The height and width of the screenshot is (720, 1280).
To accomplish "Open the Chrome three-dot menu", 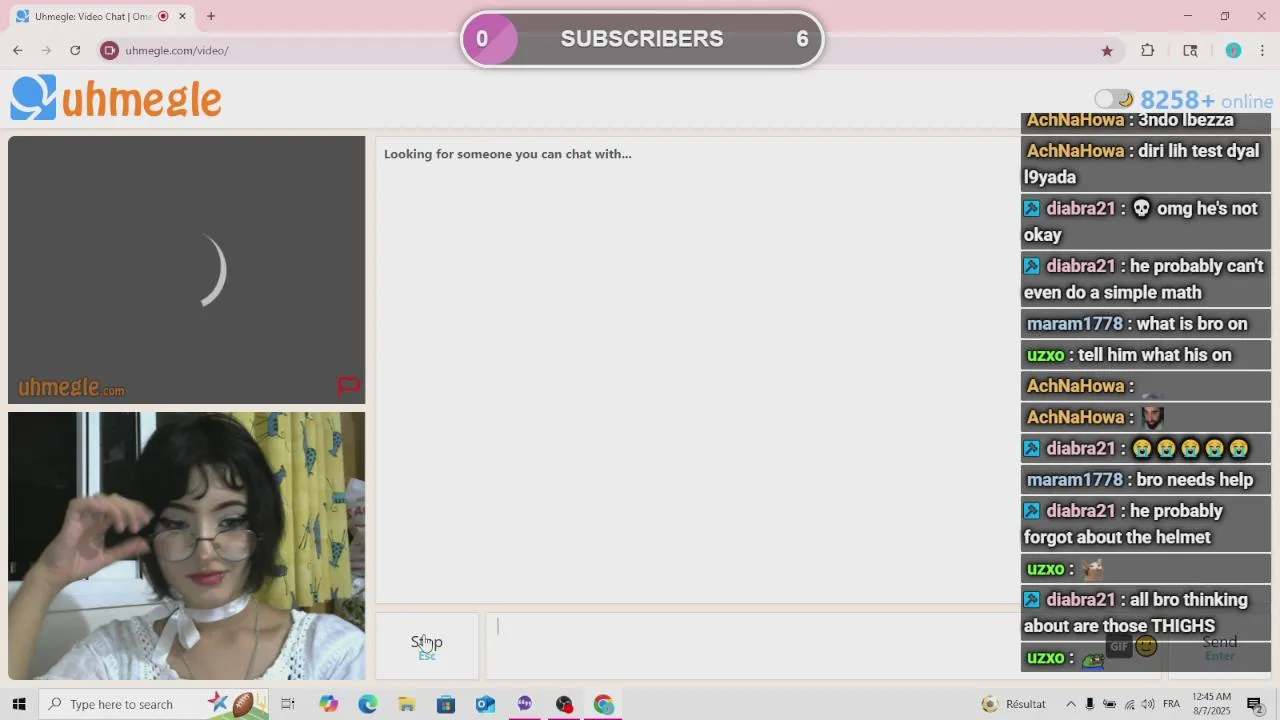I will (1262, 50).
